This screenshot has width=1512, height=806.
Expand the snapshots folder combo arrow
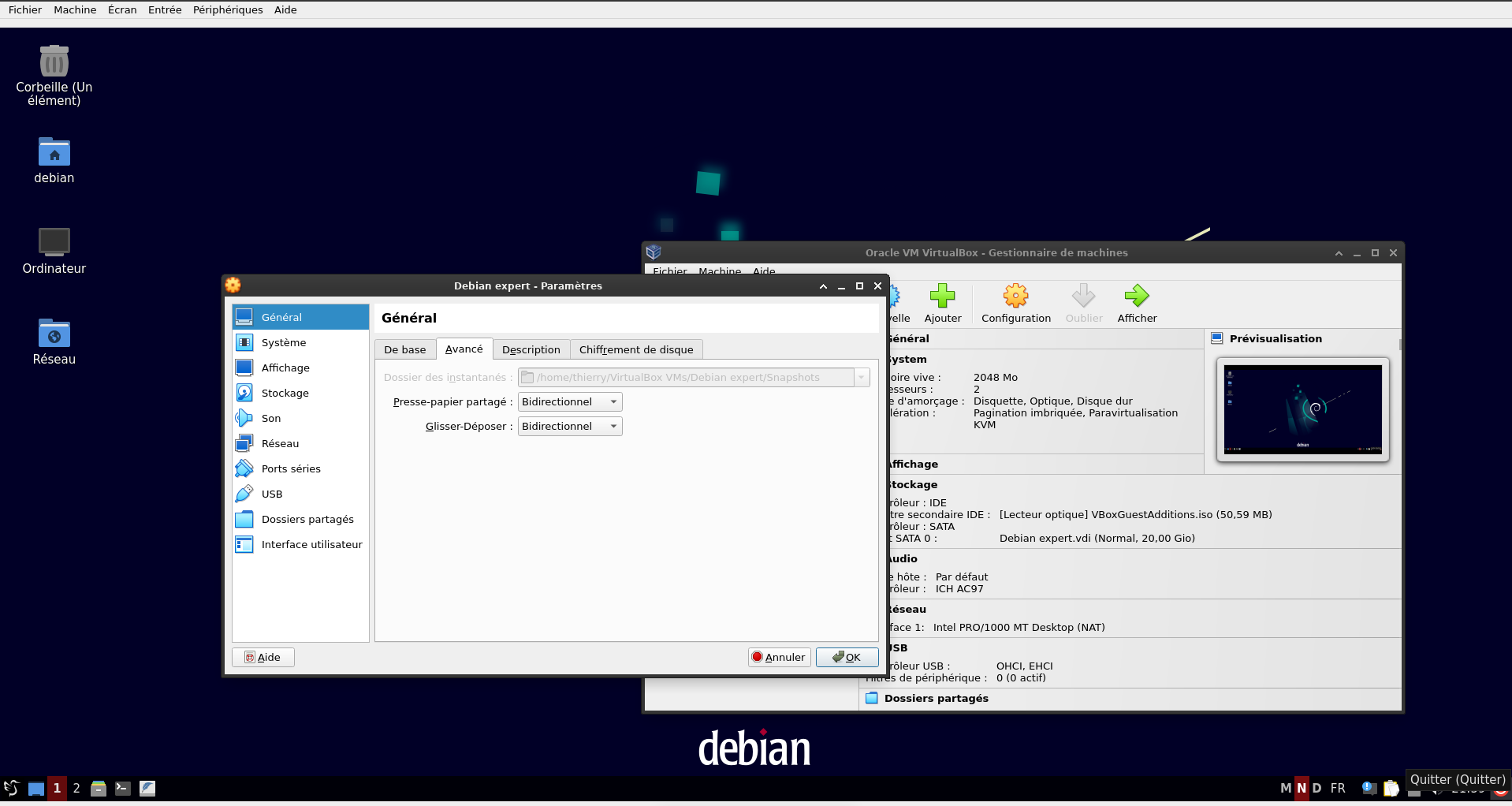pyautogui.click(x=862, y=377)
